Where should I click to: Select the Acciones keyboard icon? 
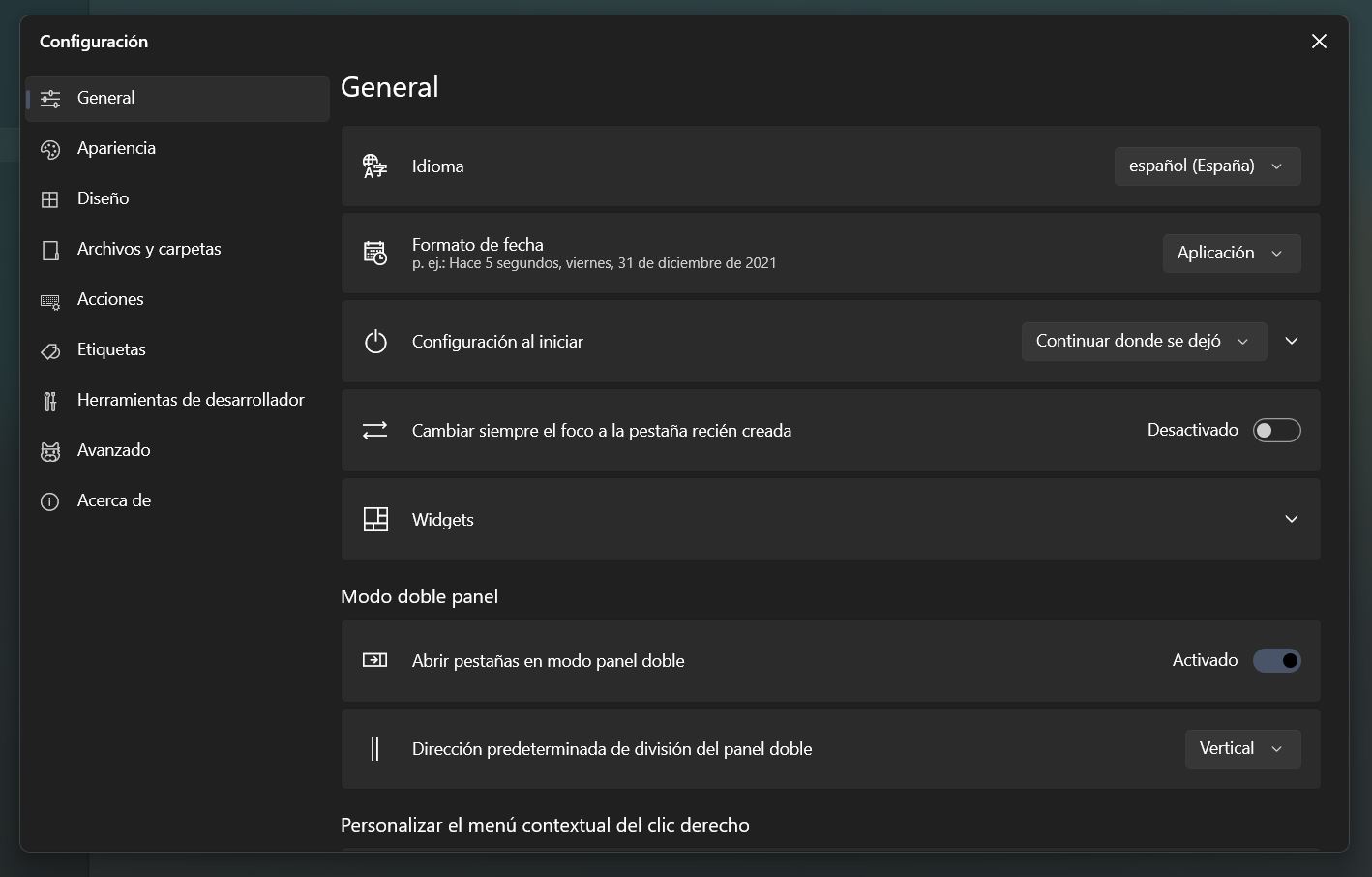(x=50, y=300)
